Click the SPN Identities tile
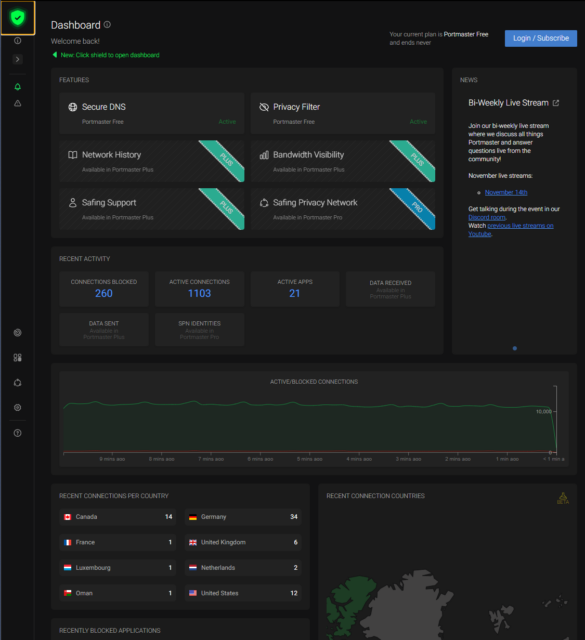Screen dimensions: 585x640 pyautogui.click(x=200, y=329)
